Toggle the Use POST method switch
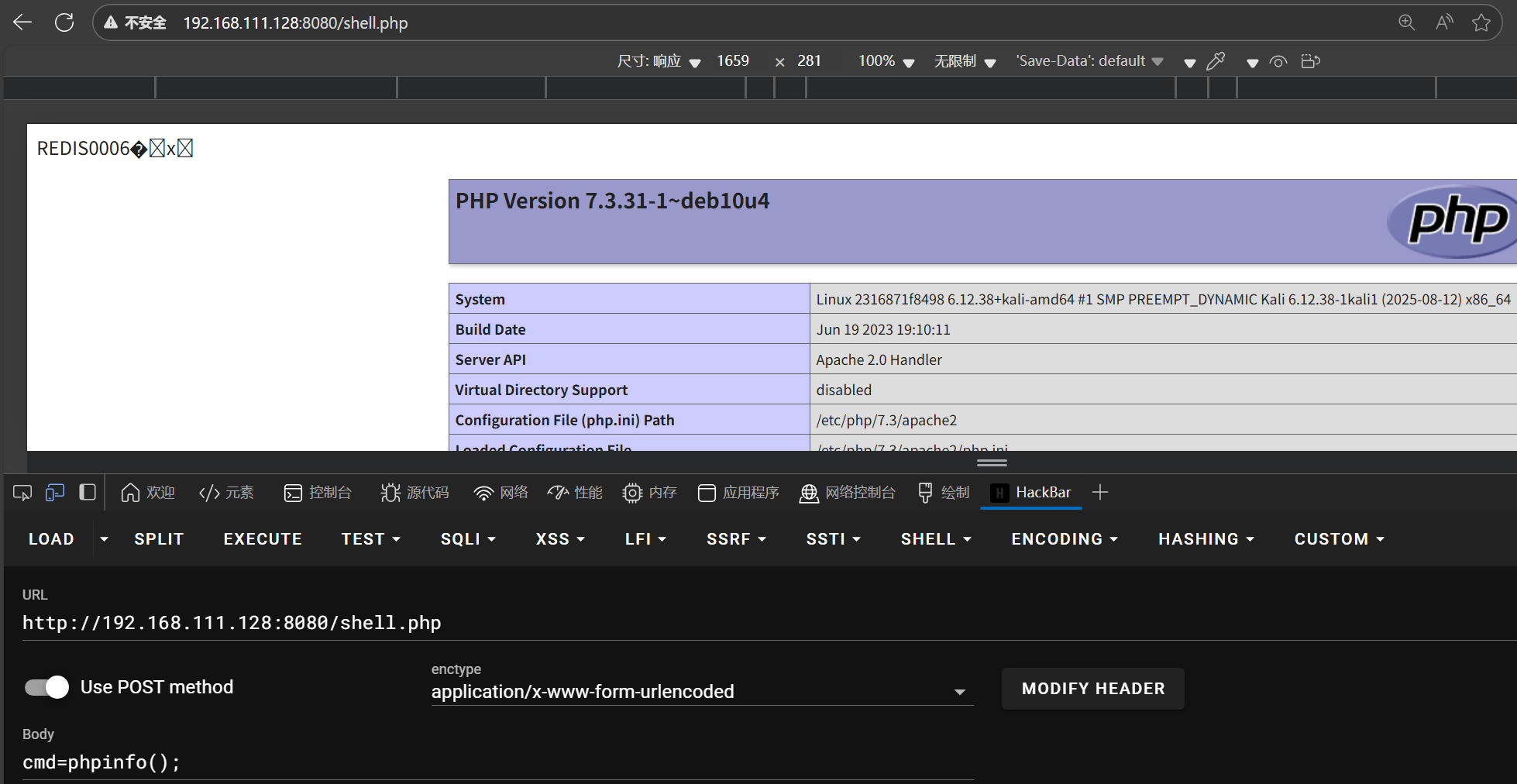This screenshot has height=784, width=1517. (46, 687)
